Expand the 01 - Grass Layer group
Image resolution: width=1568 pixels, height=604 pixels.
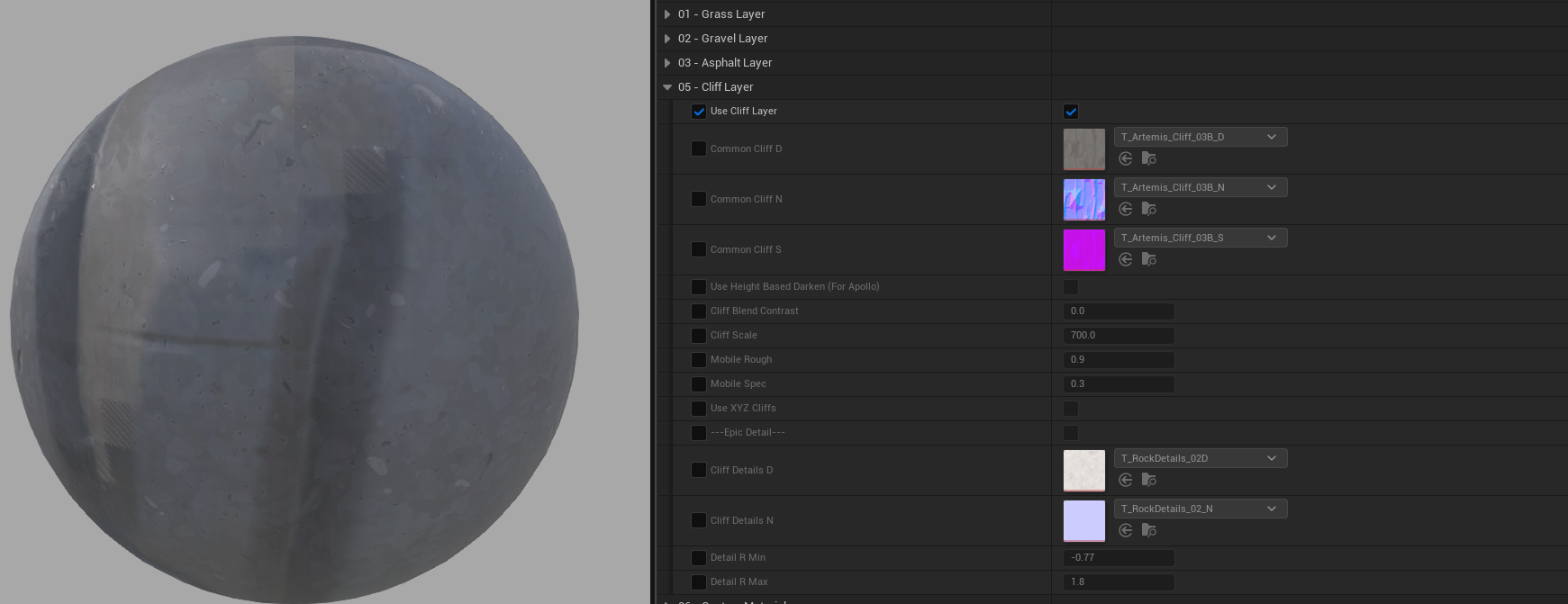(x=667, y=14)
